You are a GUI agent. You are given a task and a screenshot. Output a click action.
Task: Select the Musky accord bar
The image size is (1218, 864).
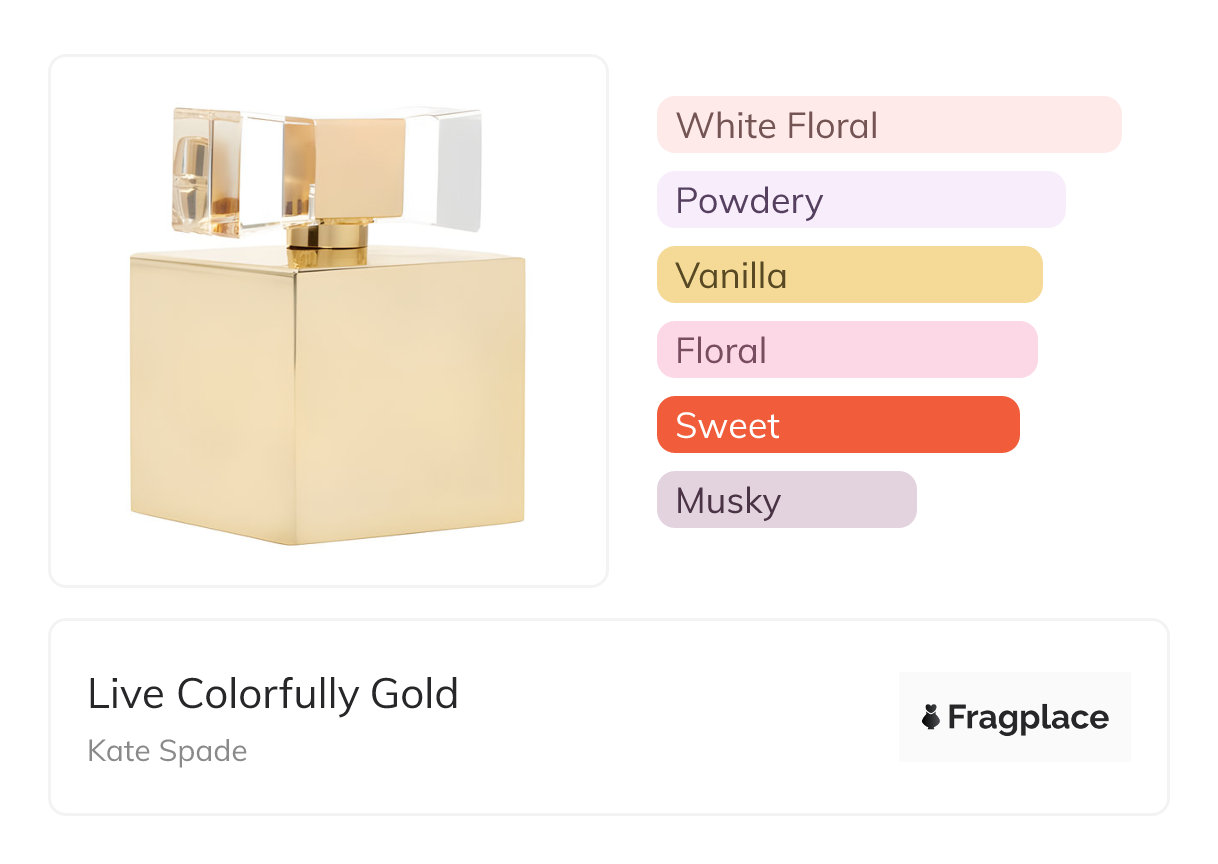[786, 500]
